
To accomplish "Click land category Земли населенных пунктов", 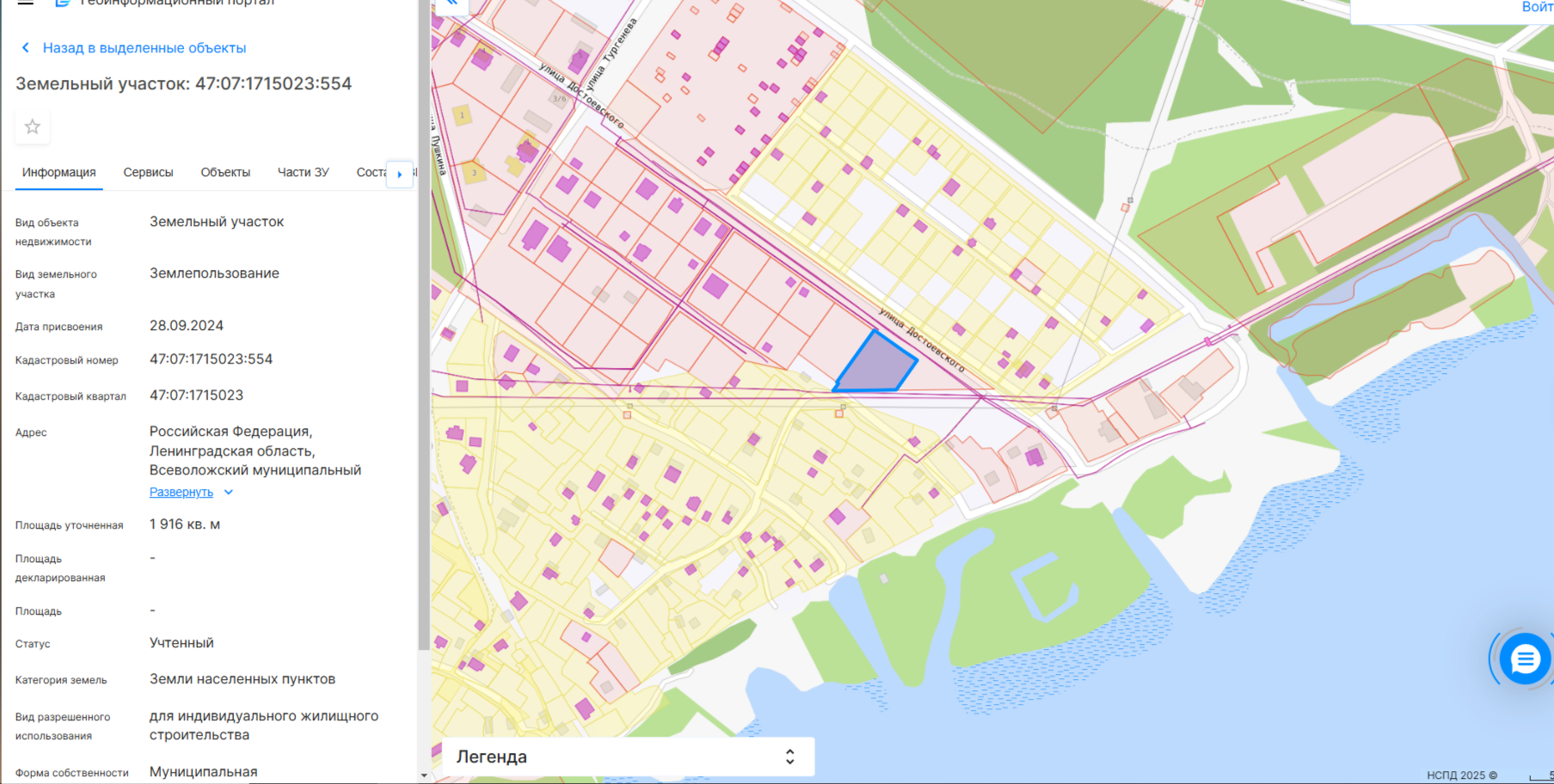I will tap(243, 679).
